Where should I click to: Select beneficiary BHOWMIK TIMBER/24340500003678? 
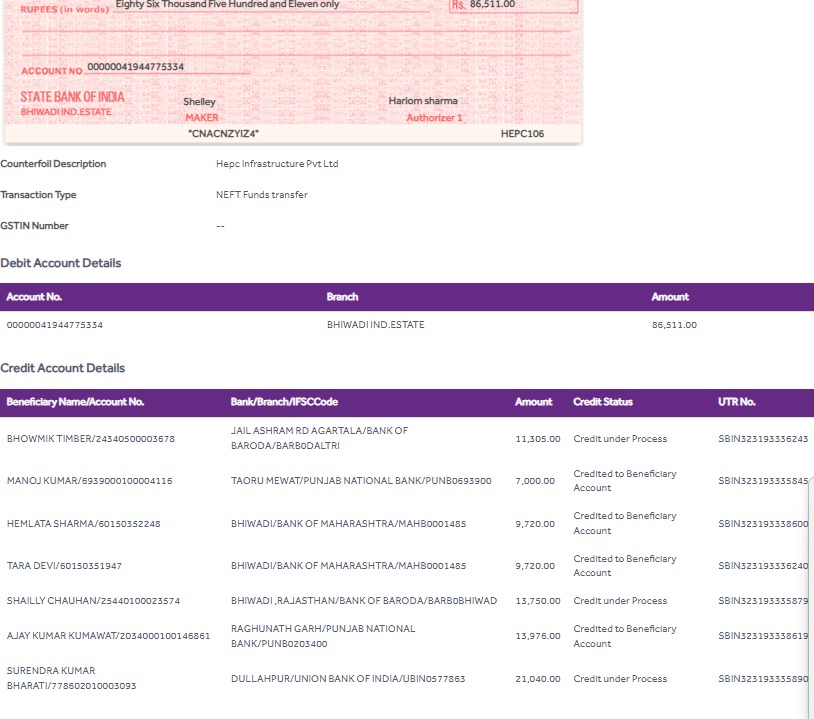point(91,439)
